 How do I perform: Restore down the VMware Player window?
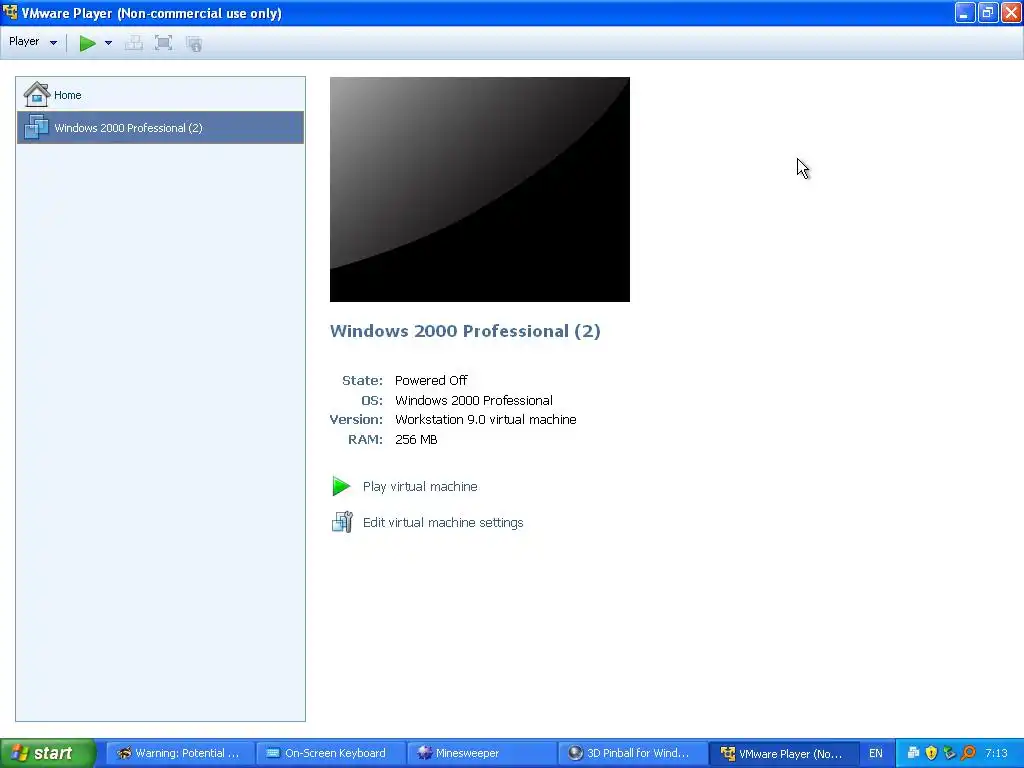click(x=987, y=12)
